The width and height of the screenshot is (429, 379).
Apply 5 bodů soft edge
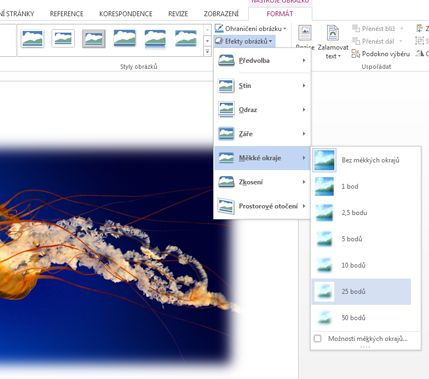tap(361, 239)
